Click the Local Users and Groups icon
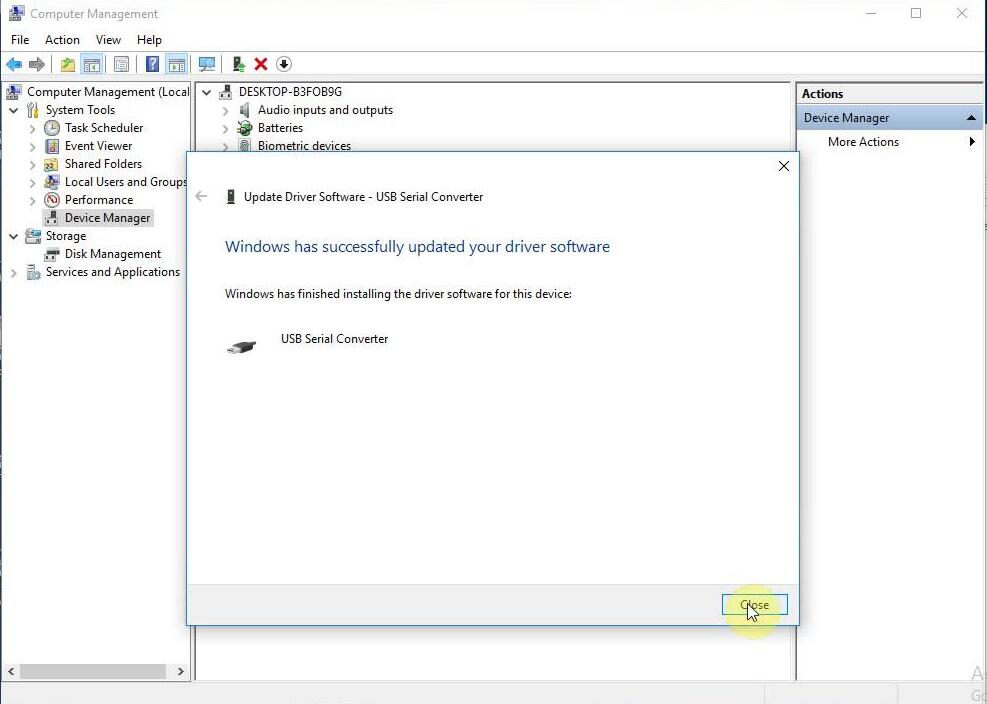The image size is (987, 704). point(52,182)
